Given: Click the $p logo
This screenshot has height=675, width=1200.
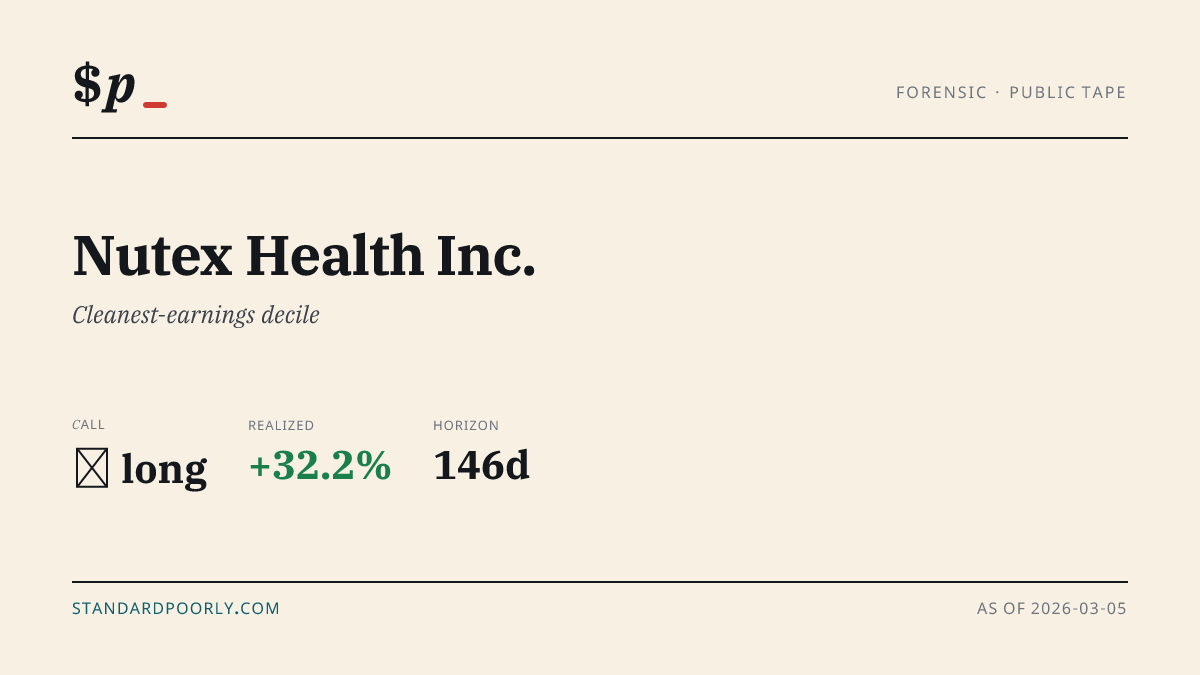Looking at the screenshot, I should coord(120,86).
